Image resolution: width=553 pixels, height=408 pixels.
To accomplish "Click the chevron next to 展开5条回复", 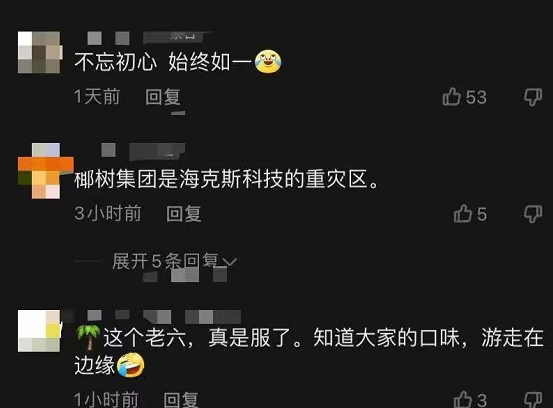I will click(230, 262).
